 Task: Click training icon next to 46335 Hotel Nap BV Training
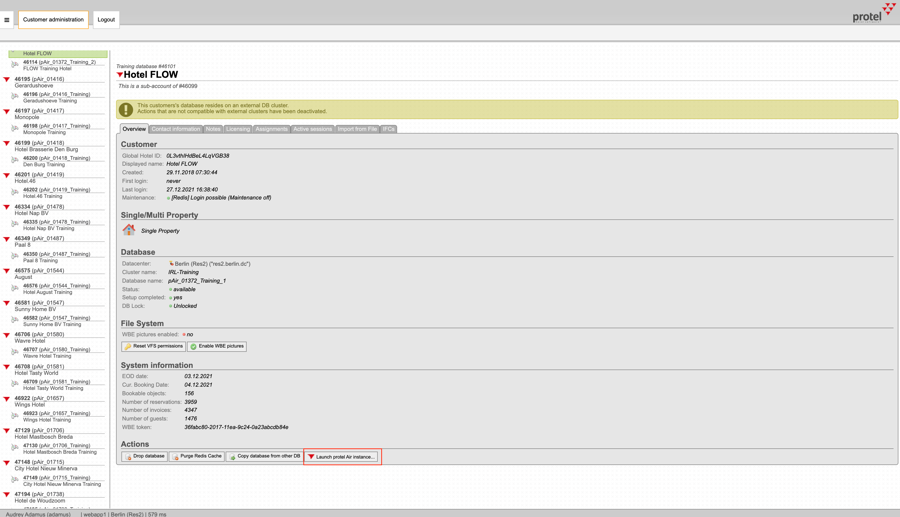tap(15, 224)
